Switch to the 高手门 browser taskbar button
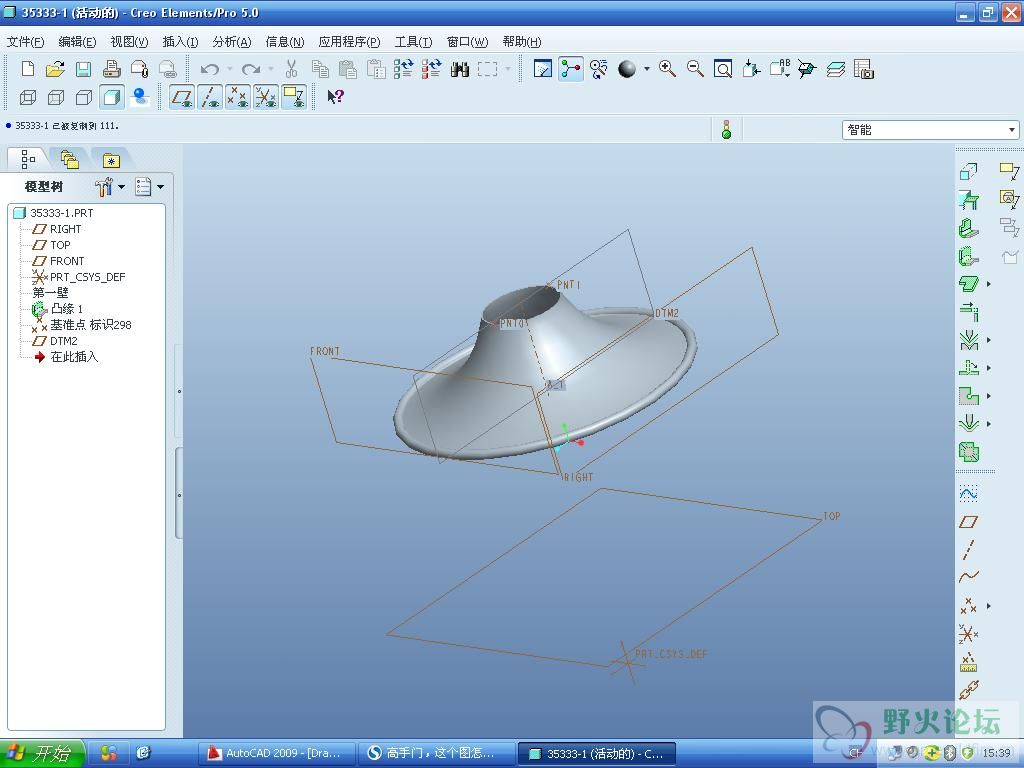This screenshot has height=768, width=1024. (436, 754)
